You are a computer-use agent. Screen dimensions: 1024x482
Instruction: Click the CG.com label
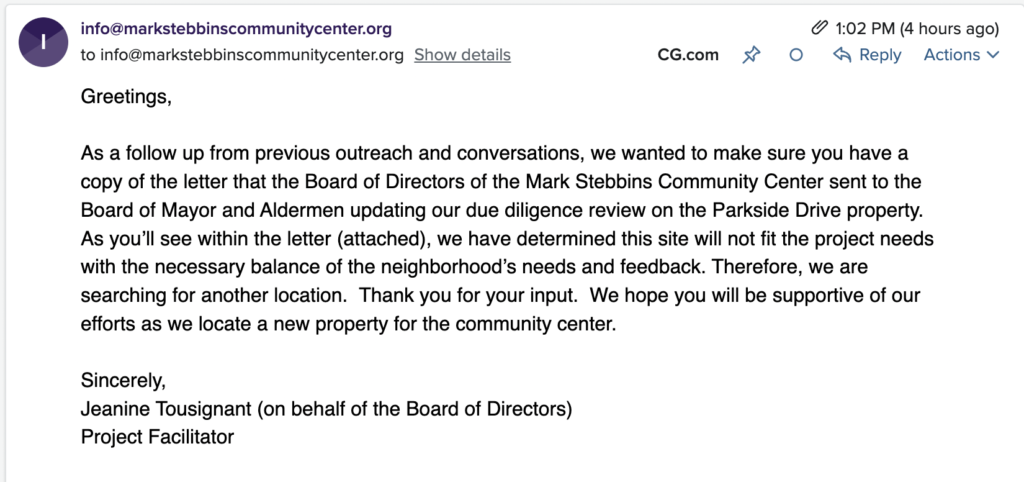point(688,56)
